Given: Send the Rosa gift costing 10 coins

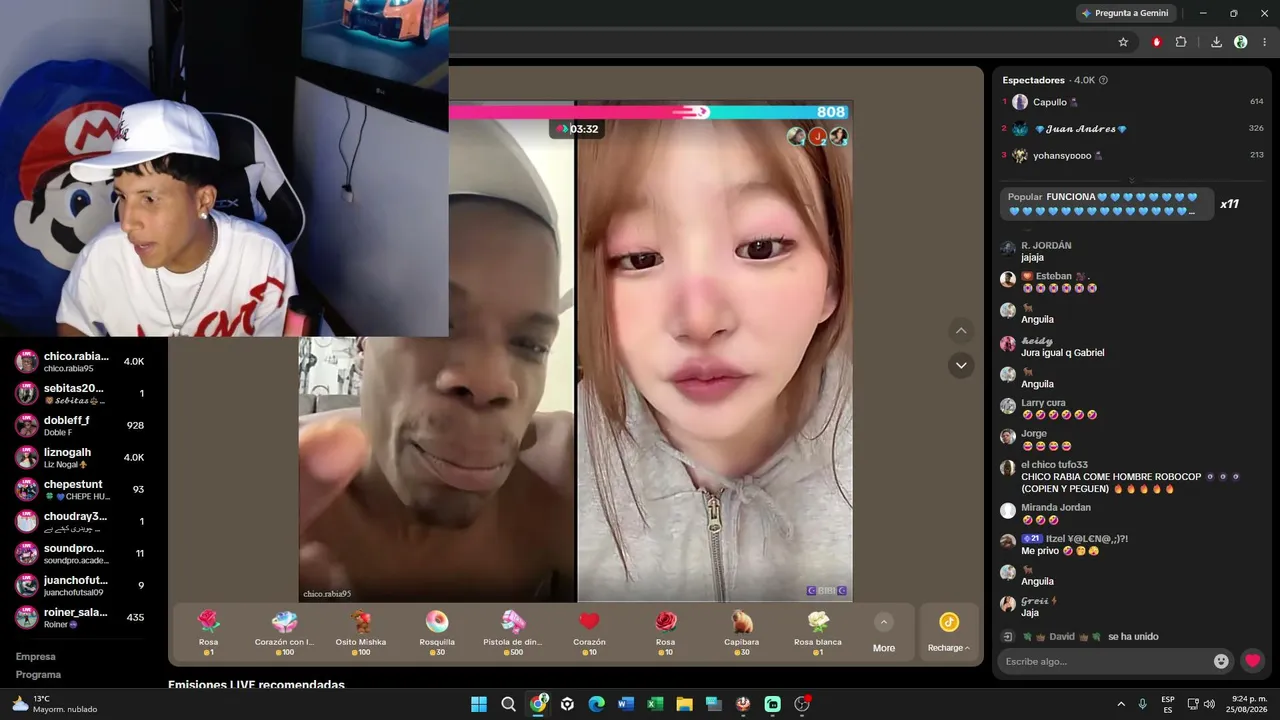Looking at the screenshot, I should click(x=665, y=633).
